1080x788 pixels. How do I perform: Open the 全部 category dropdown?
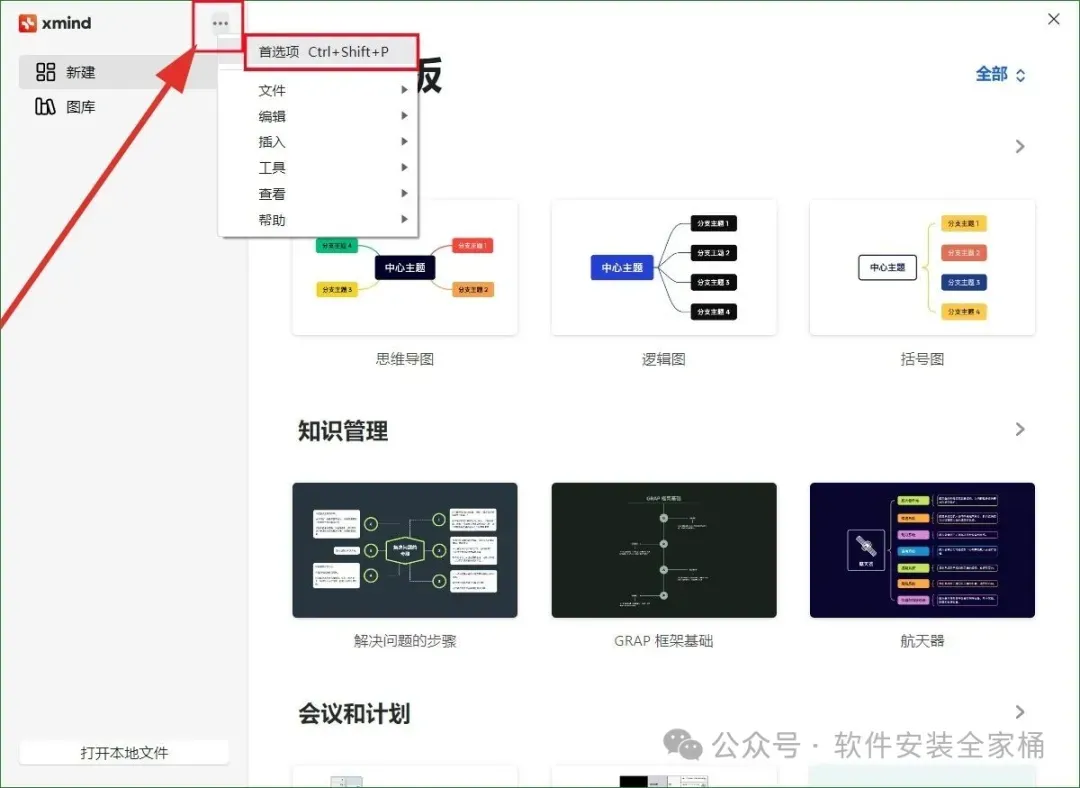tap(1001, 74)
